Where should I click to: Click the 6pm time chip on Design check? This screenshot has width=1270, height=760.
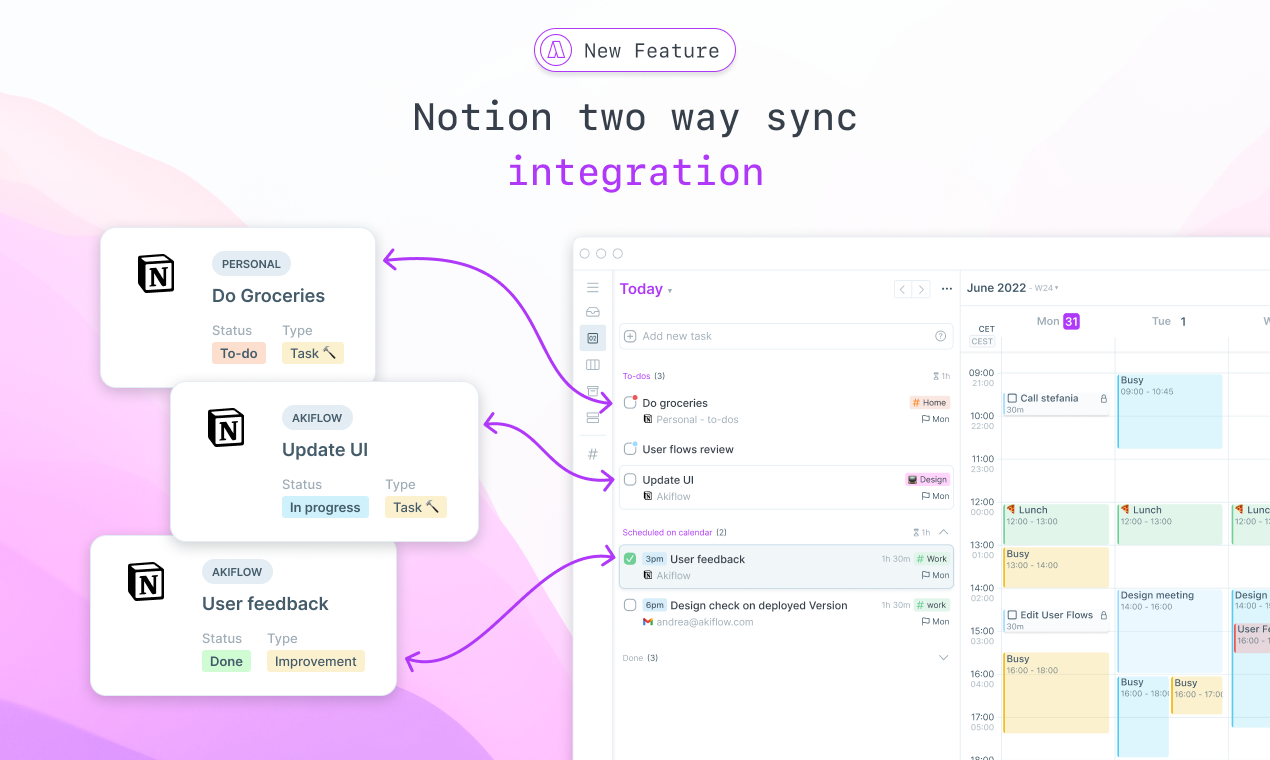click(x=654, y=605)
